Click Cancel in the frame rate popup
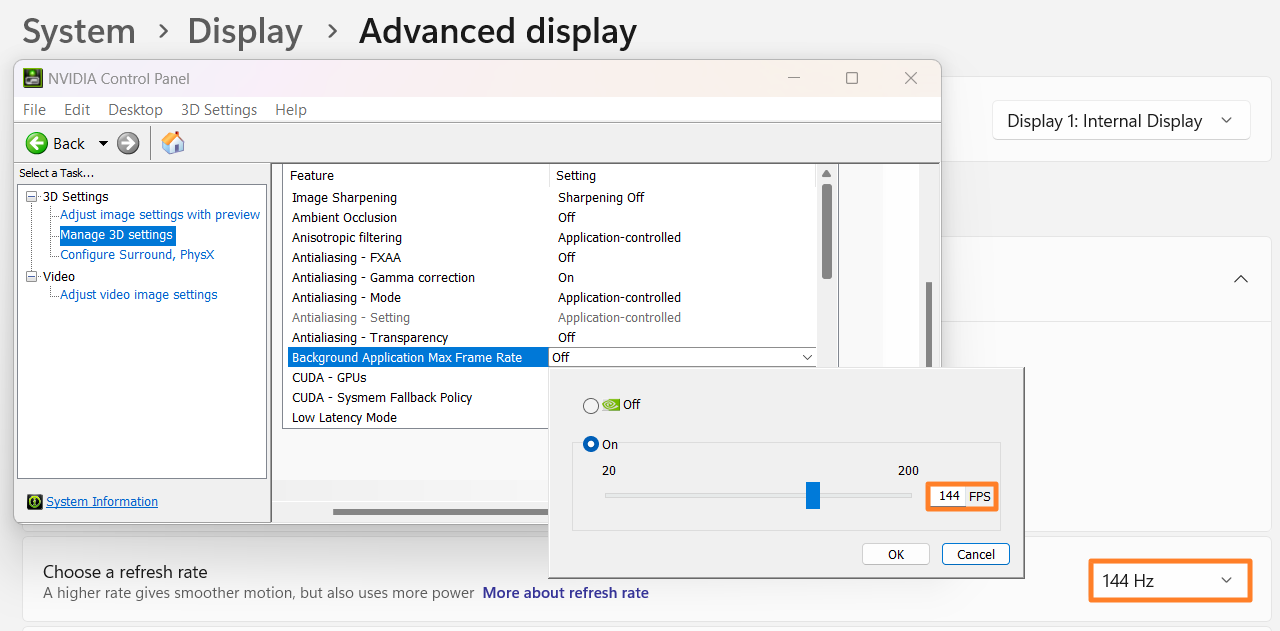Viewport: 1280px width, 631px height. [976, 554]
